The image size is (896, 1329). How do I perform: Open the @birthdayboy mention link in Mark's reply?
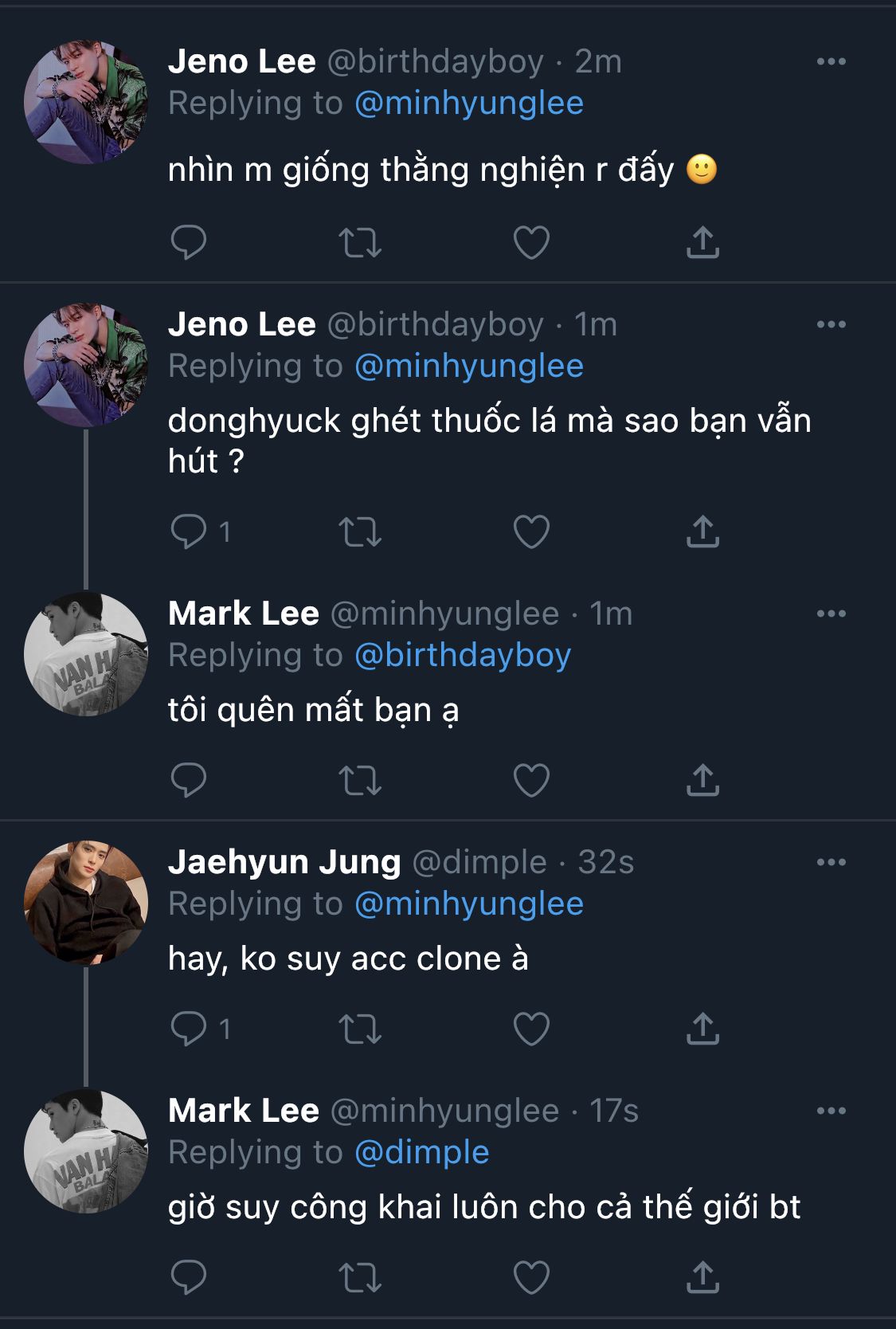tap(462, 655)
